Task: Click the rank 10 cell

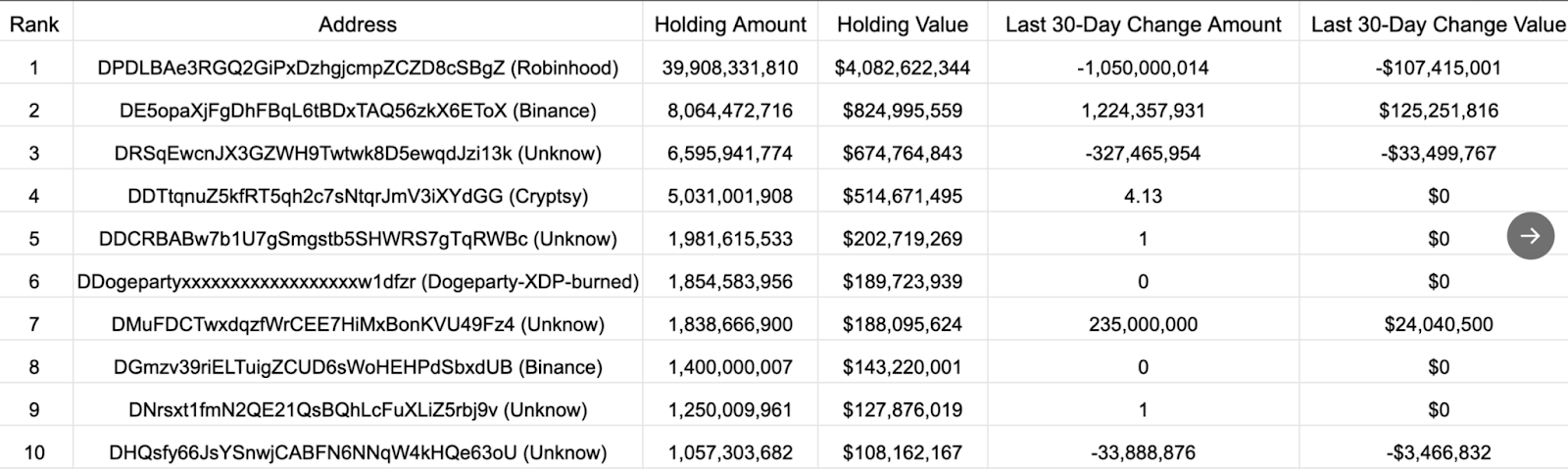Action: (34, 452)
